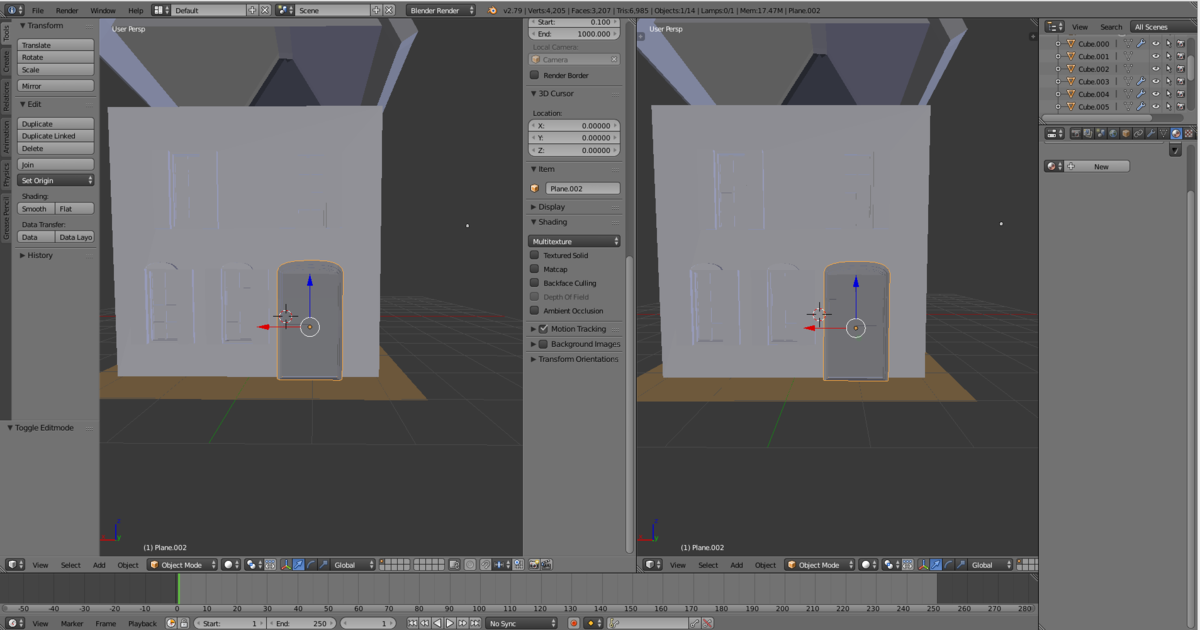Open the Modifiers wrench properties tab

pos(1151,133)
